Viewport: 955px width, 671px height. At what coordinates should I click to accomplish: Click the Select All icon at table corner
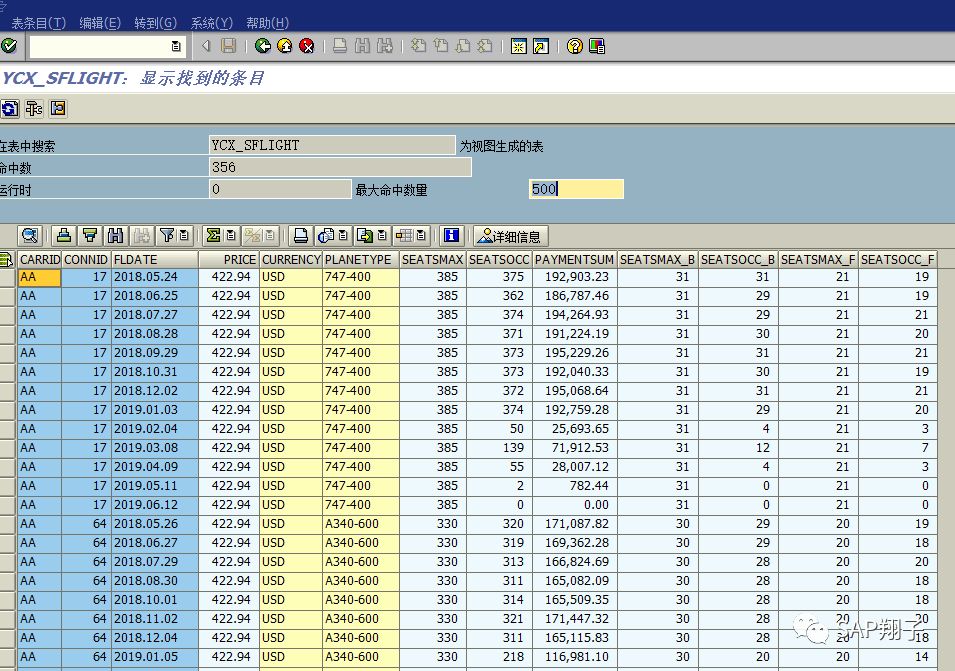[x=7, y=260]
